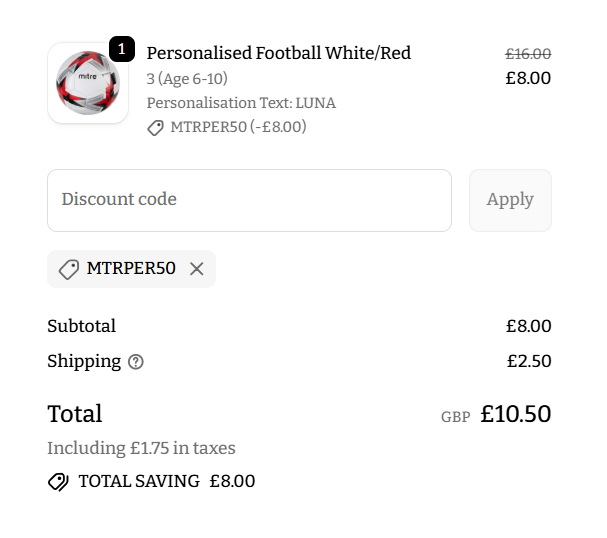Click the tag icon beside MTRPER50 (-£8.00)
This screenshot has width=607, height=538.
coord(156,128)
